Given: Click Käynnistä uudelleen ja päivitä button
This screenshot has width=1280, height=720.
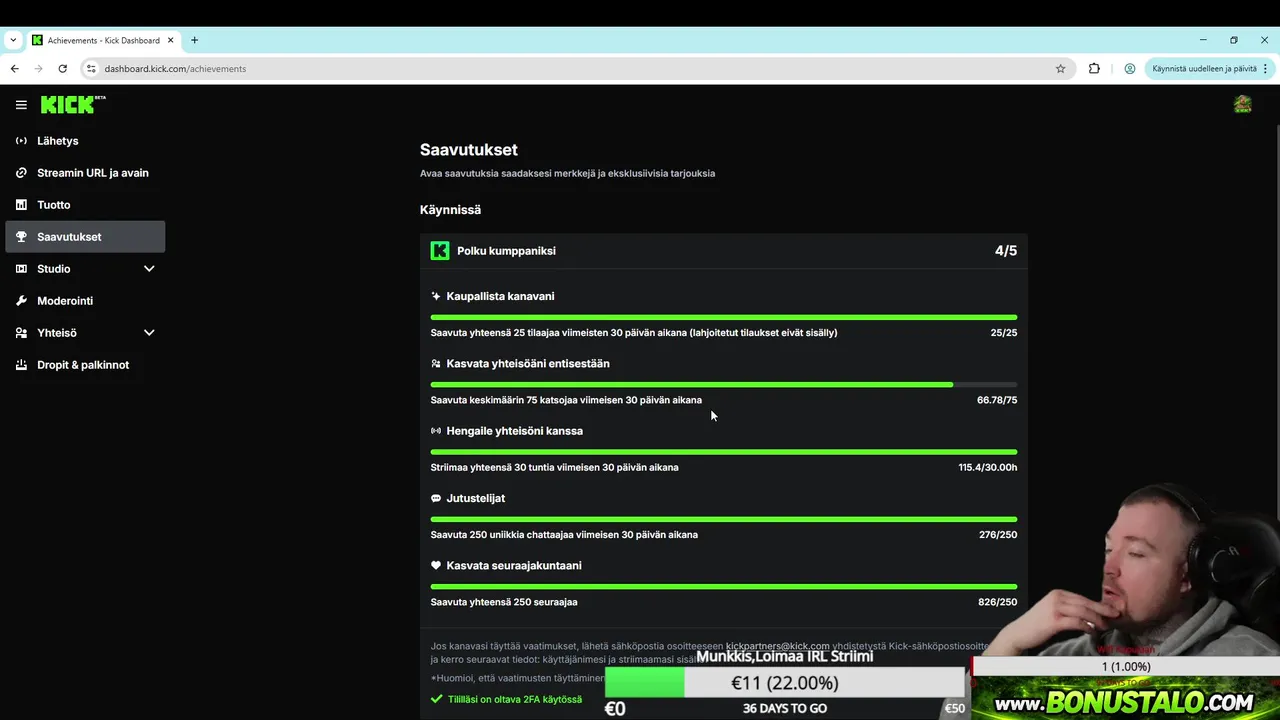Looking at the screenshot, I should click(1204, 69).
